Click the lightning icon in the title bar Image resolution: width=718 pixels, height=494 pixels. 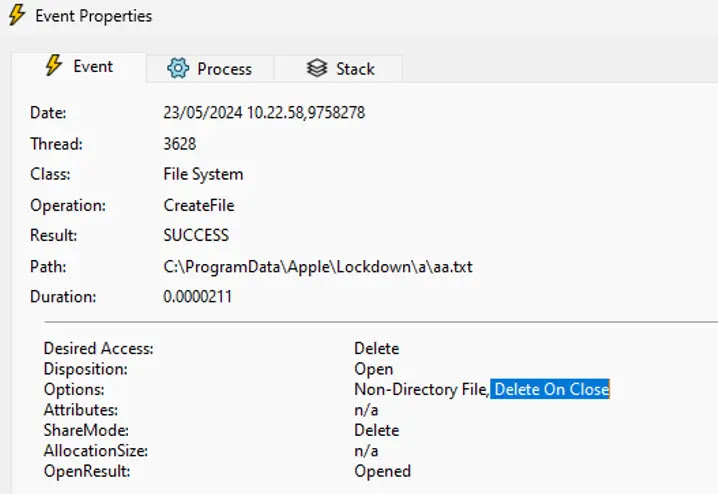[17, 15]
